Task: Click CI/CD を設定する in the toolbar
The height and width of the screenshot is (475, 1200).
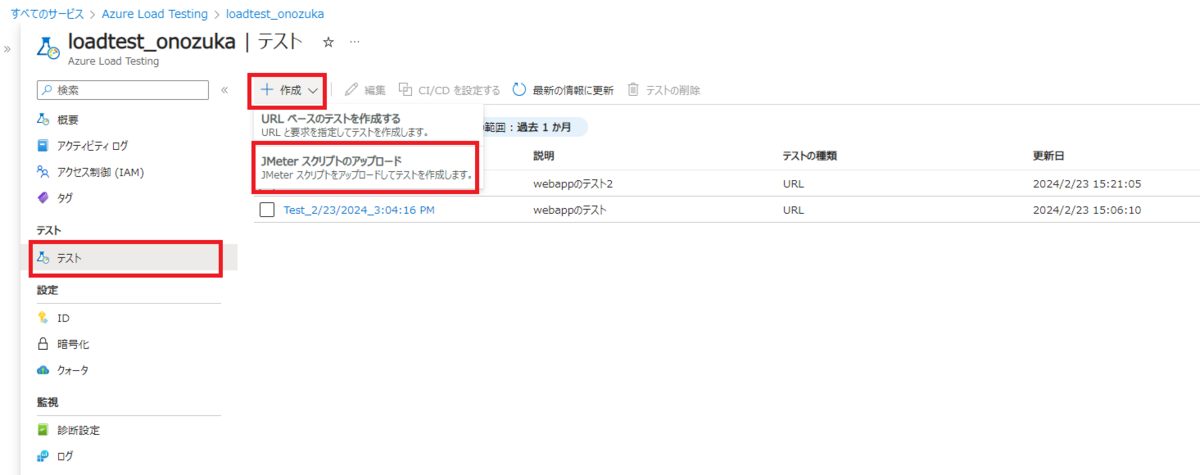Action: pos(449,90)
